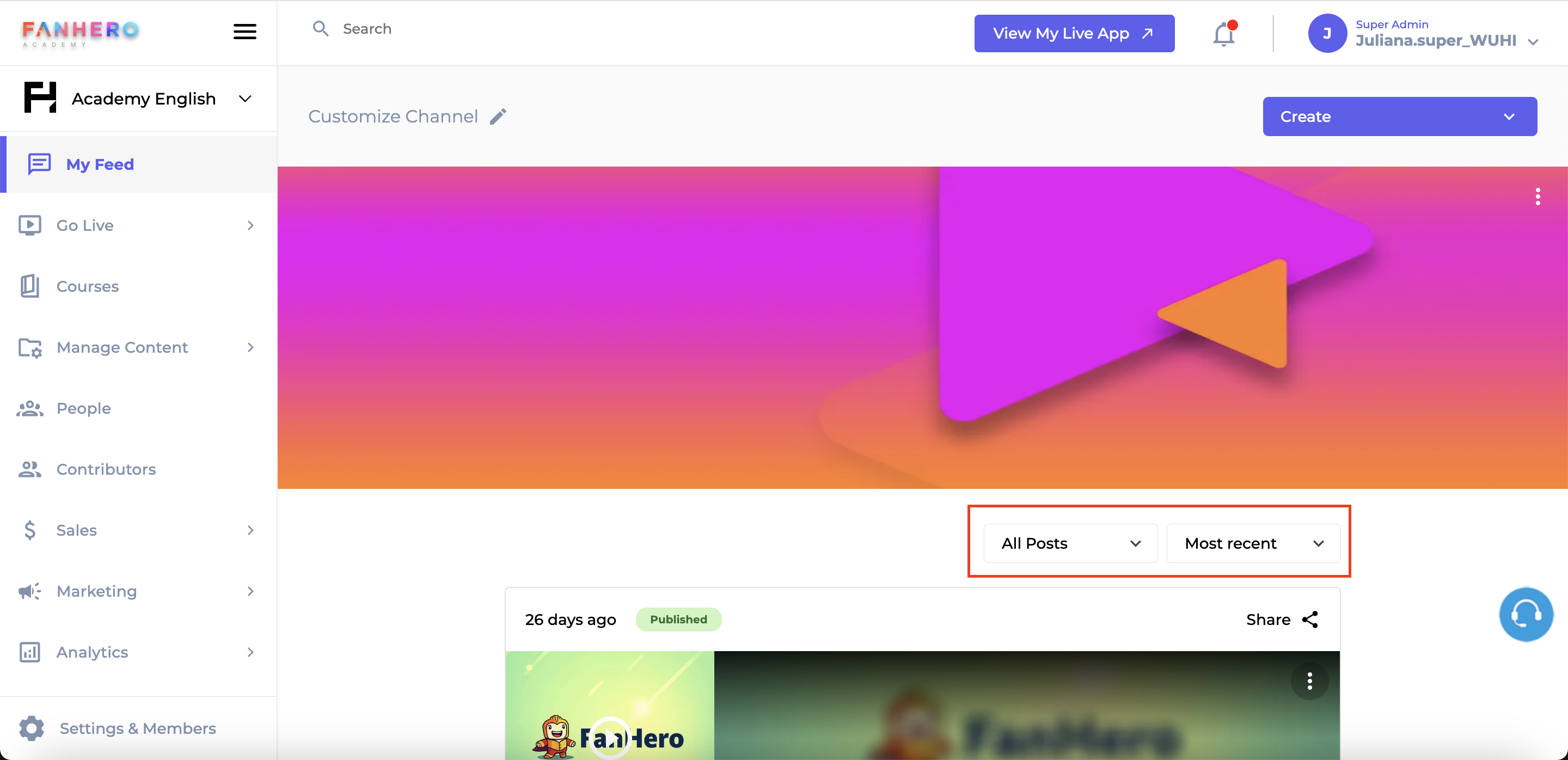Play the FanHero video post
Viewport: 1568px width, 760px height.
pyautogui.click(x=610, y=738)
